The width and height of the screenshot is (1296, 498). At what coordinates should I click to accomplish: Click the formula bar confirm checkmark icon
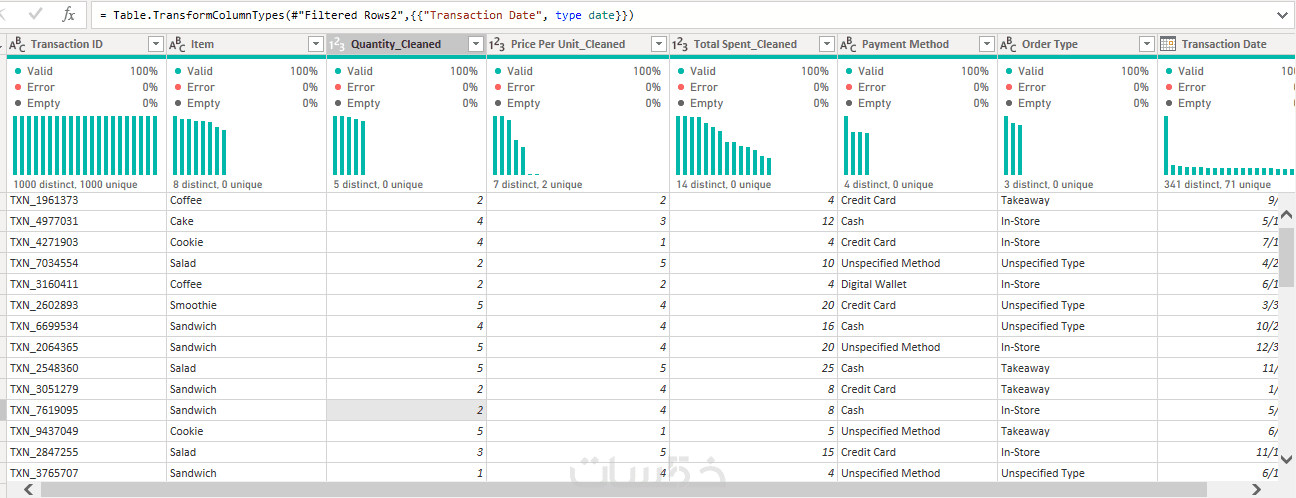pyautogui.click(x=36, y=15)
